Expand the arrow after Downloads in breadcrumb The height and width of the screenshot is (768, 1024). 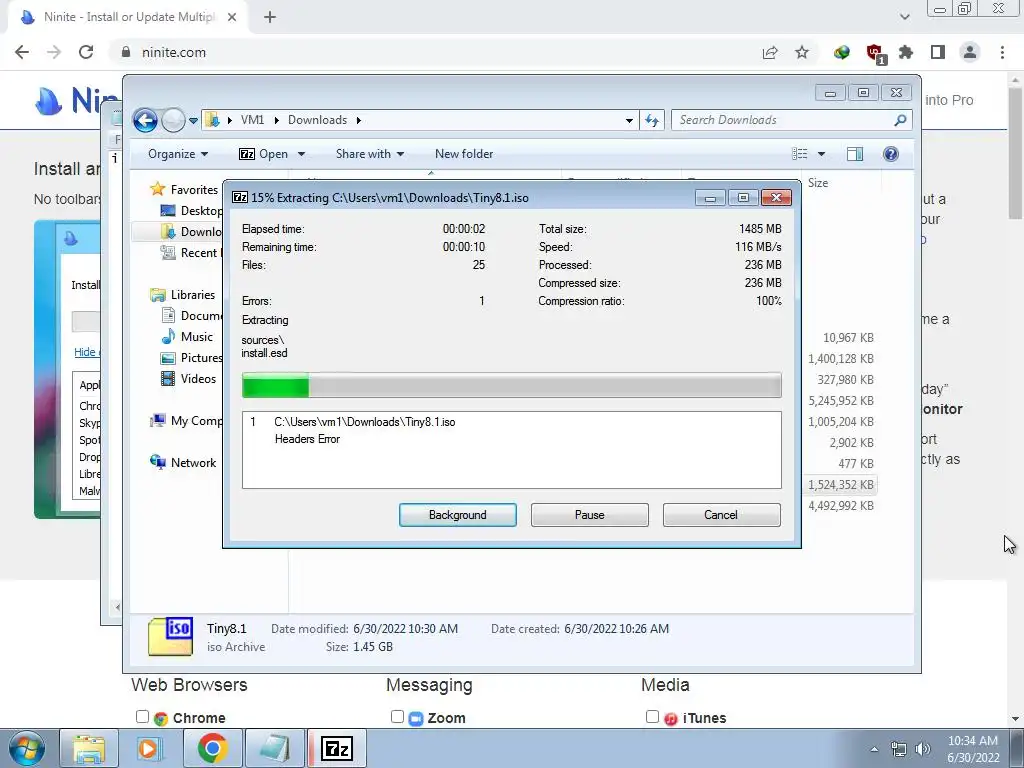click(x=359, y=120)
